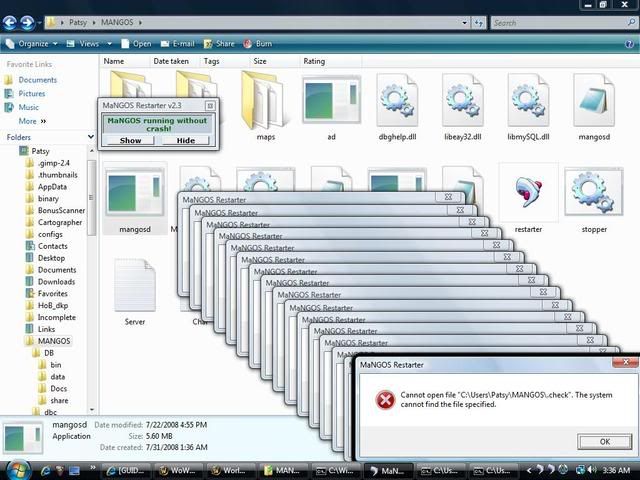This screenshot has width=640, height=480.
Task: Open the Windows Start orb
Action: click(16, 470)
